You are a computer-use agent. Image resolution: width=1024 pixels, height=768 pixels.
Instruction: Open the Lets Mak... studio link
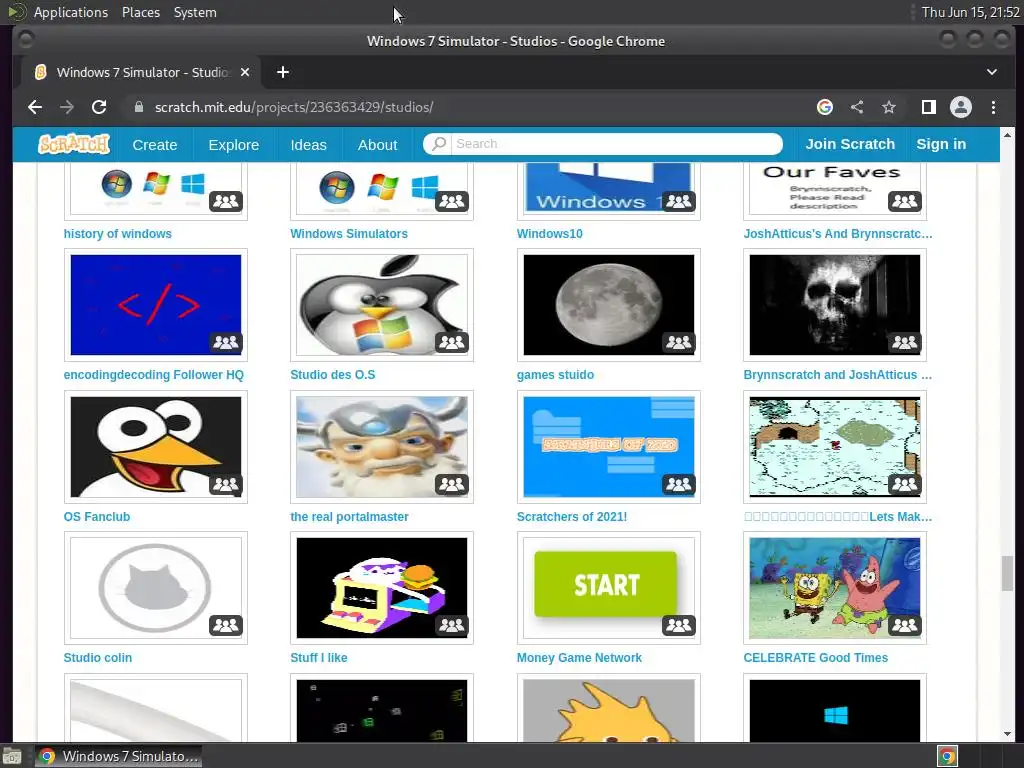[x=838, y=517]
